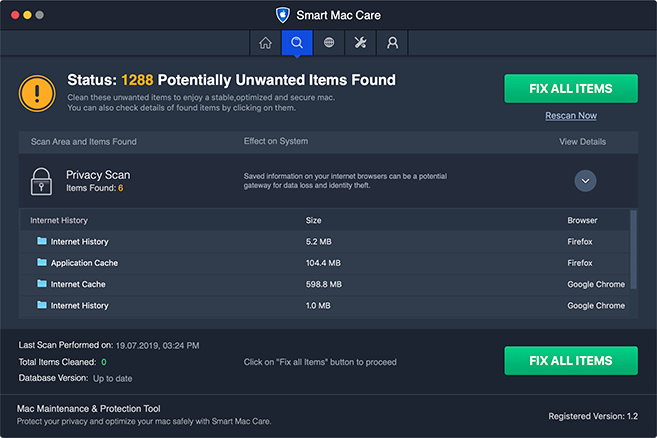This screenshot has height=438, width=657.
Task: Expand Privacy Scan details with chevron
Action: [586, 180]
